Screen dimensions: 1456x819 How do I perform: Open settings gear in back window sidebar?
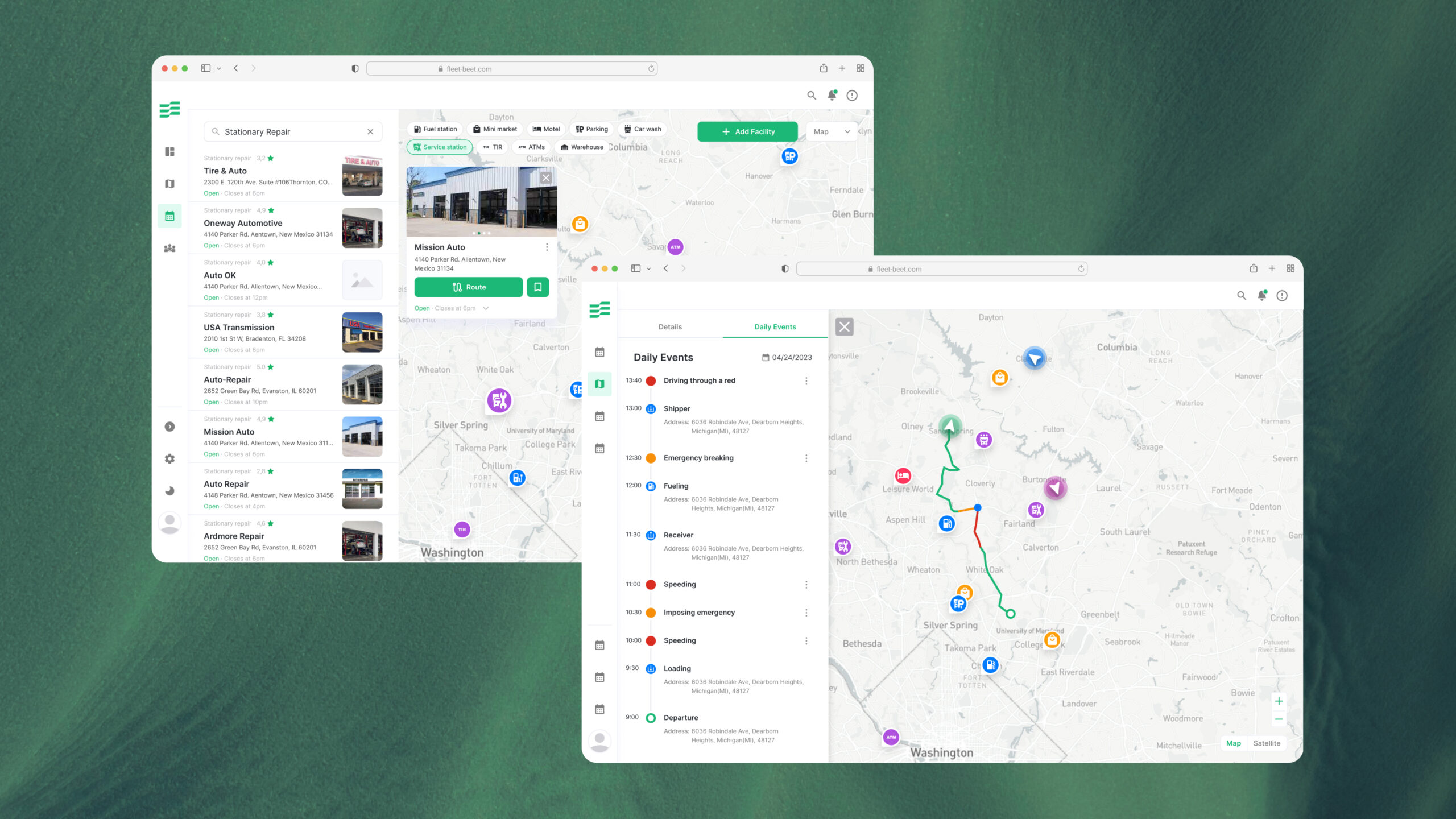(169, 458)
